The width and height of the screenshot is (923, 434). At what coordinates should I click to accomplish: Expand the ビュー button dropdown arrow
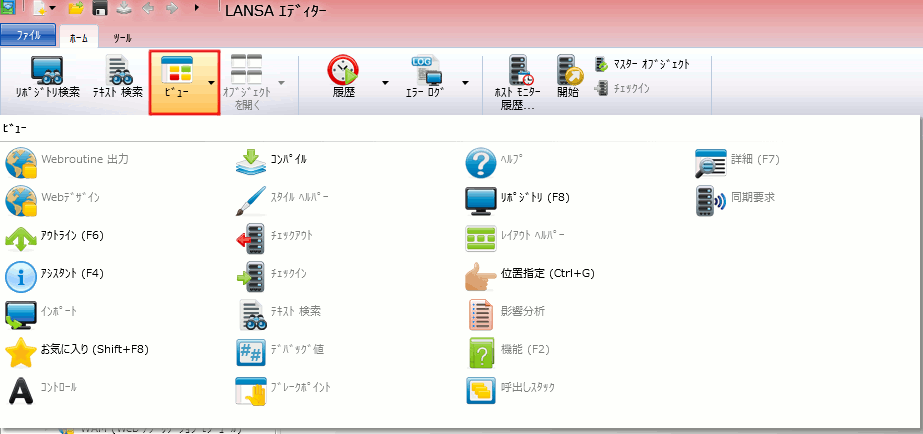pos(211,83)
